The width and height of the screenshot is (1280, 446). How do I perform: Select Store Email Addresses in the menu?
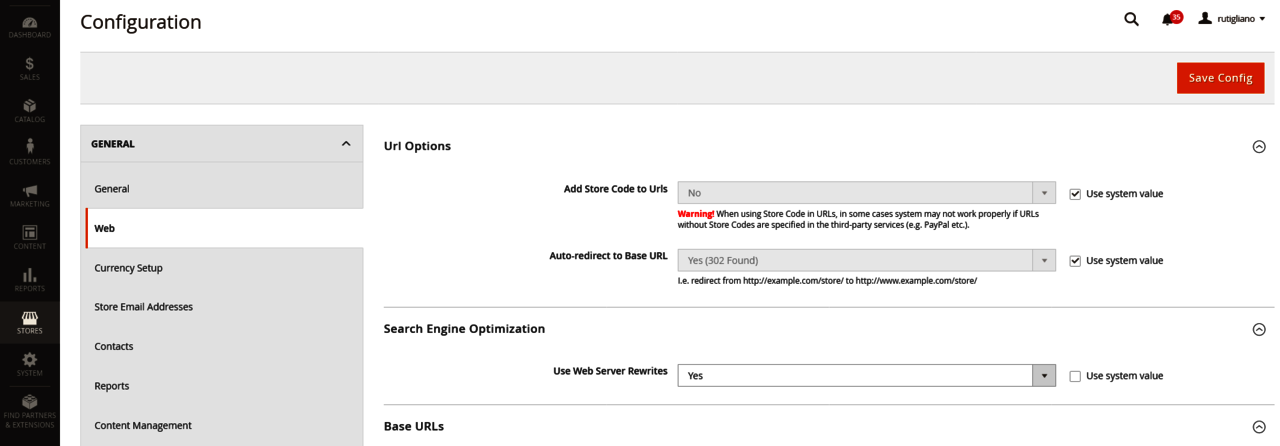pyautogui.click(x=143, y=307)
